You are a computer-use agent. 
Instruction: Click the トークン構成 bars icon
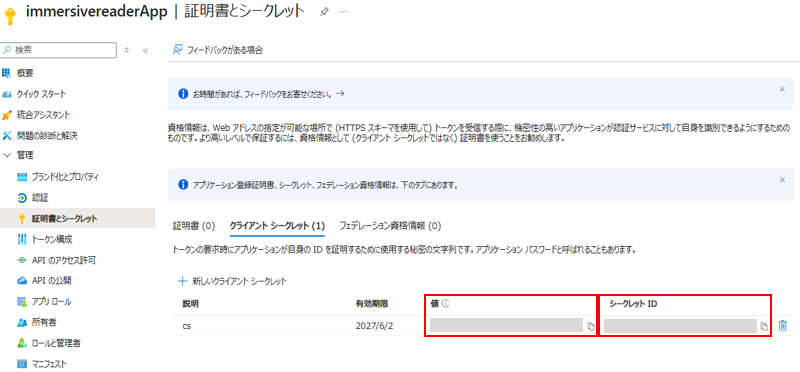click(x=21, y=239)
